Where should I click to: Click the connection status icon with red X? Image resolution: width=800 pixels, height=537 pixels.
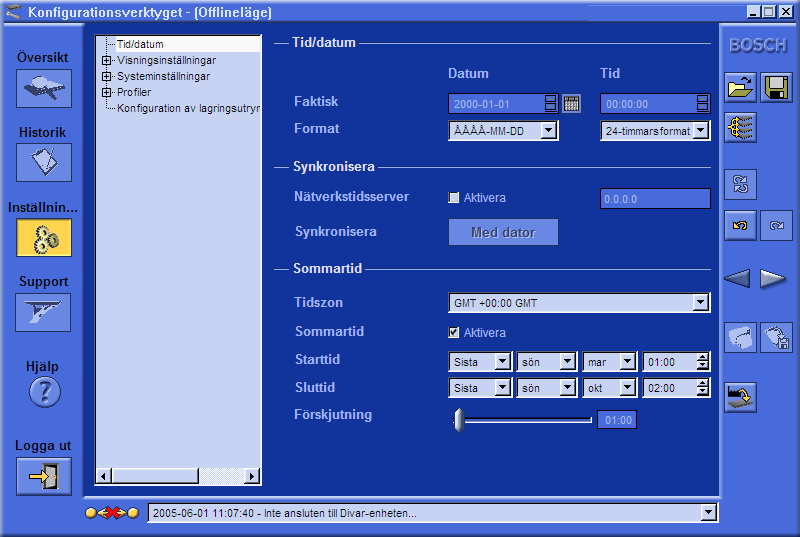[x=112, y=513]
